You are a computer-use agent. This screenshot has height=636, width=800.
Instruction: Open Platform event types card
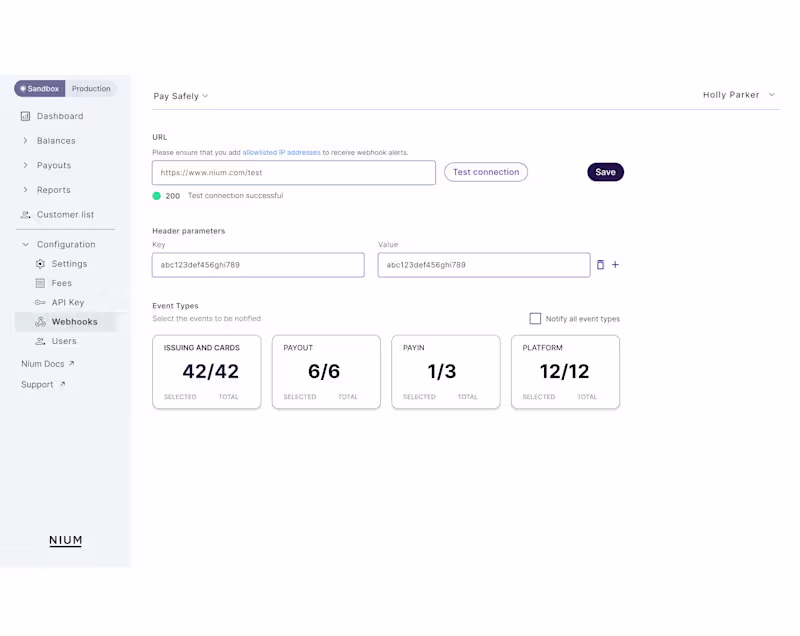(565, 372)
